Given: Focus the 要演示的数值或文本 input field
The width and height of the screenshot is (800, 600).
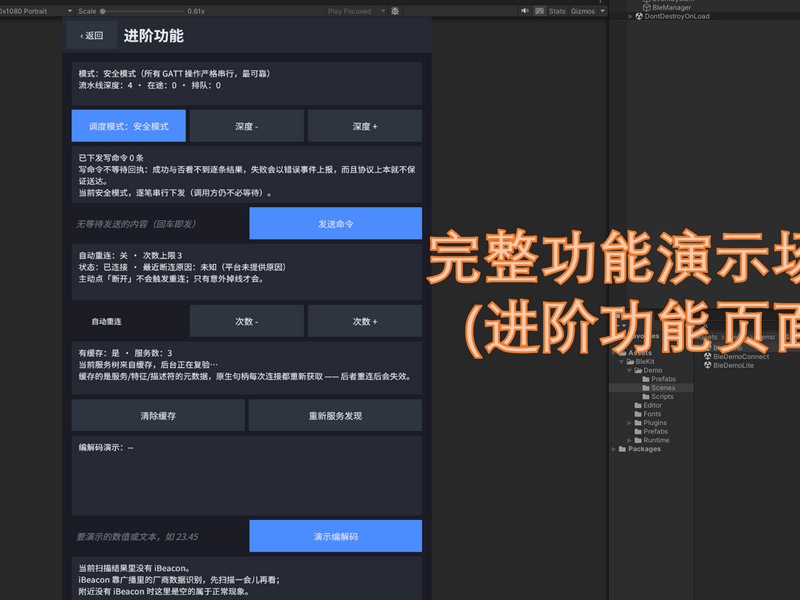Looking at the screenshot, I should (x=159, y=536).
